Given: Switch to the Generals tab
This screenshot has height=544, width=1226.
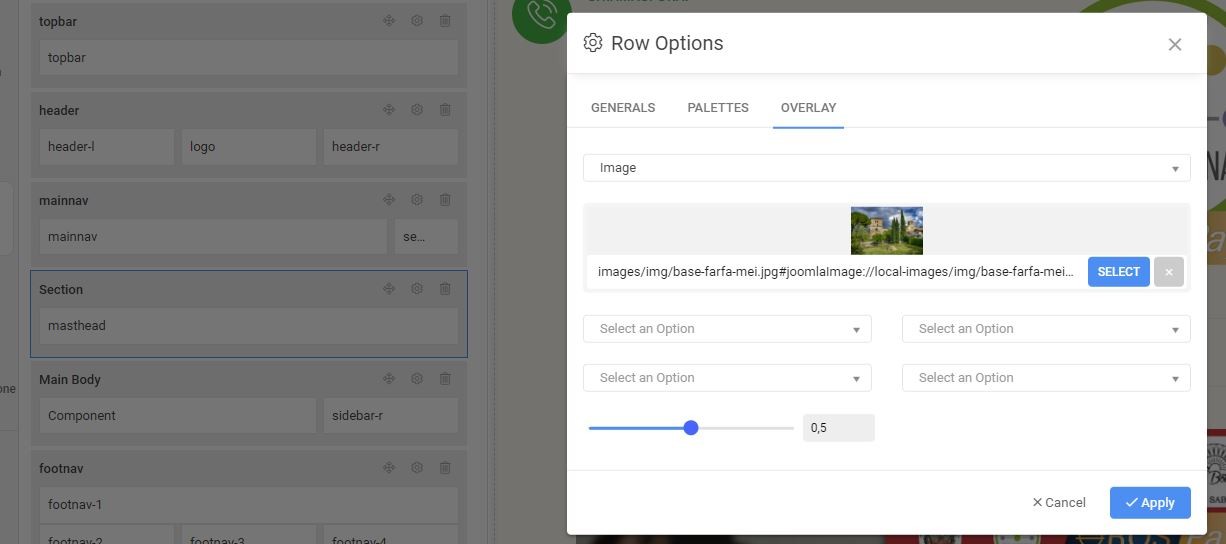Looking at the screenshot, I should click(623, 108).
